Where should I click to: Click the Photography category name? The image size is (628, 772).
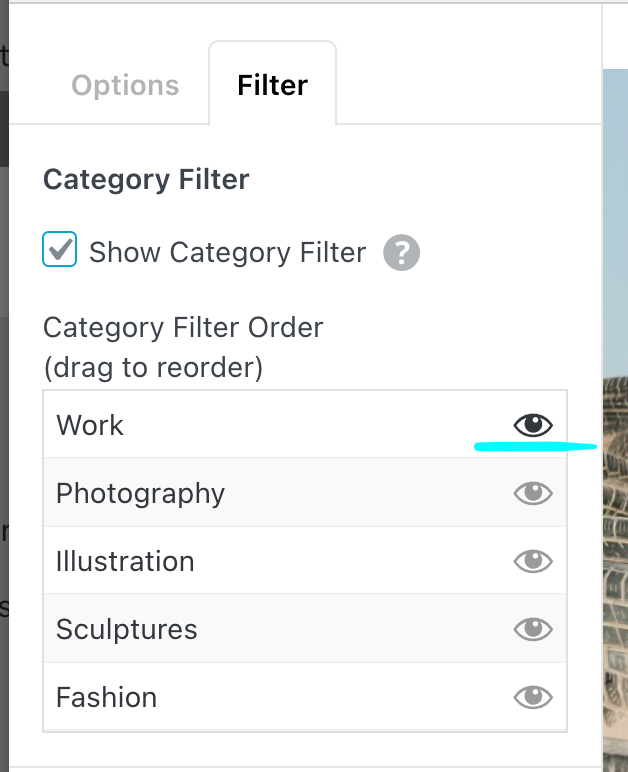pos(140,493)
